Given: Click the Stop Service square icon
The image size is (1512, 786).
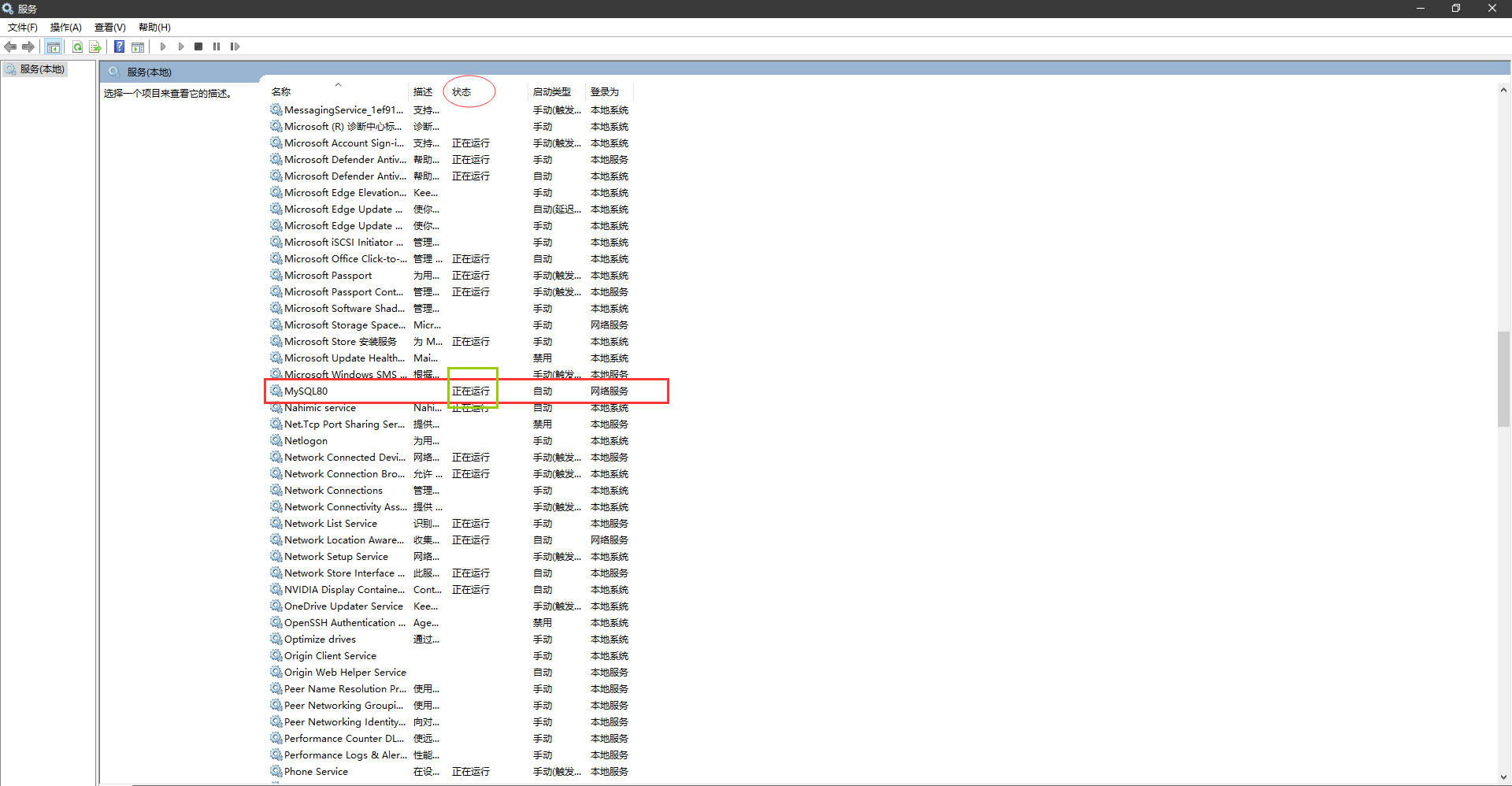Looking at the screenshot, I should coord(198,46).
